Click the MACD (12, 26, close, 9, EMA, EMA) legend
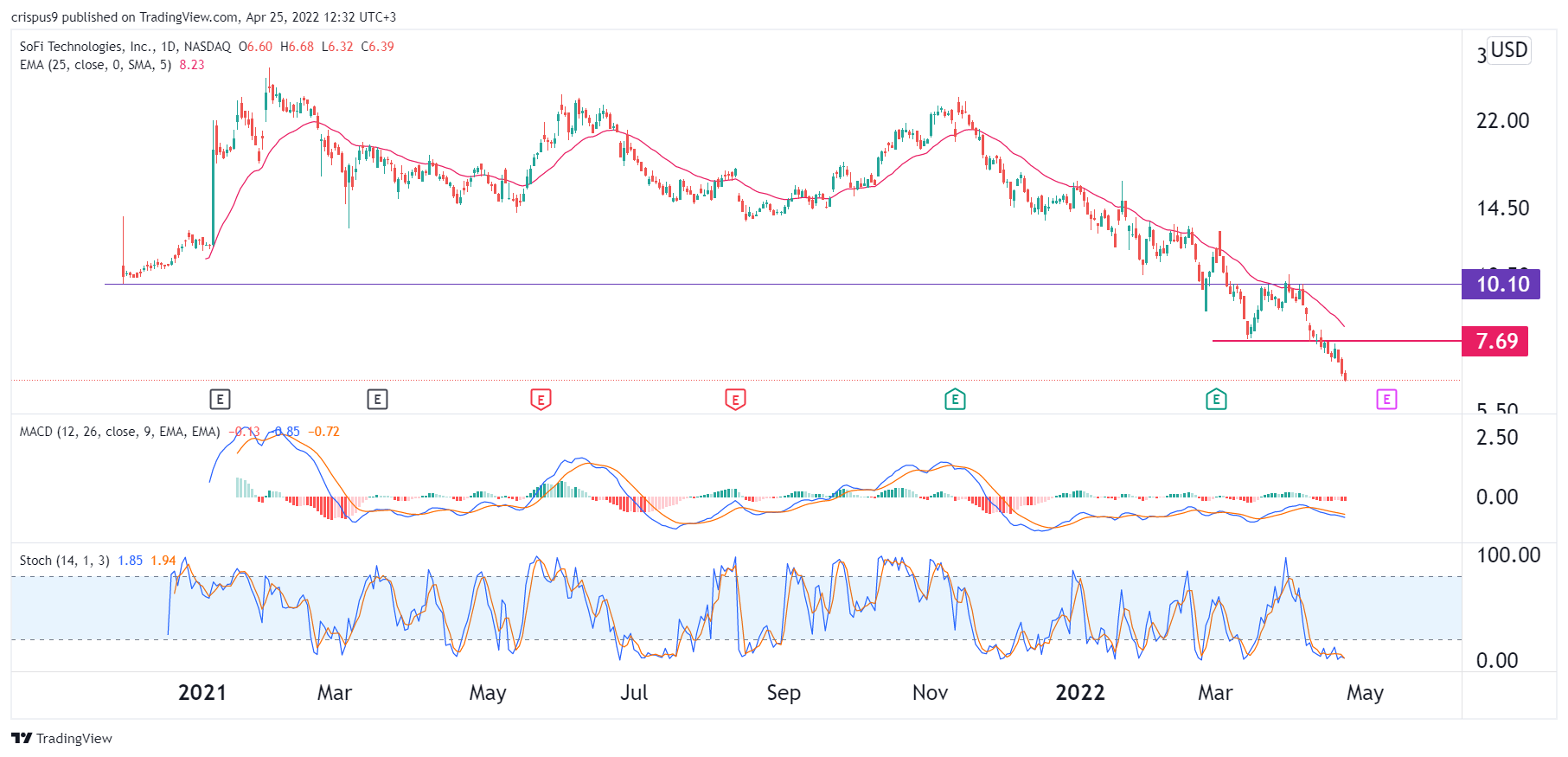 tap(119, 432)
